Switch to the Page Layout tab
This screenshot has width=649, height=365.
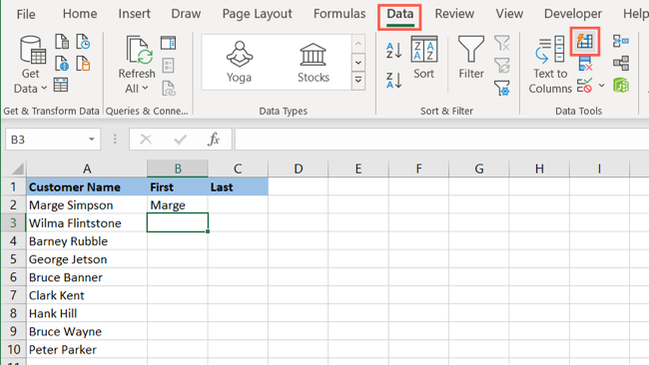[257, 14]
